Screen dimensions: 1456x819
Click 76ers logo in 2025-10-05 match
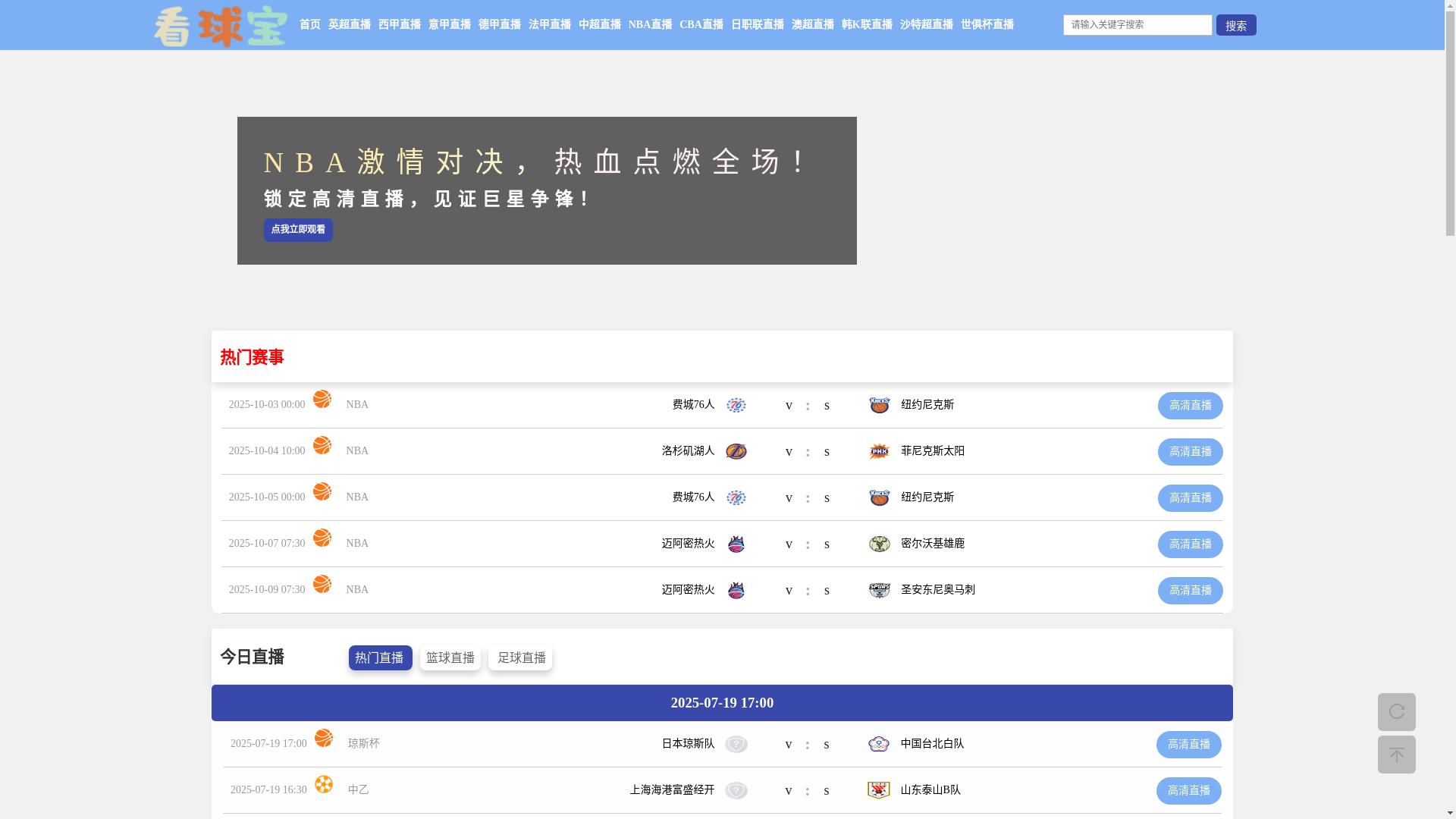tap(736, 497)
